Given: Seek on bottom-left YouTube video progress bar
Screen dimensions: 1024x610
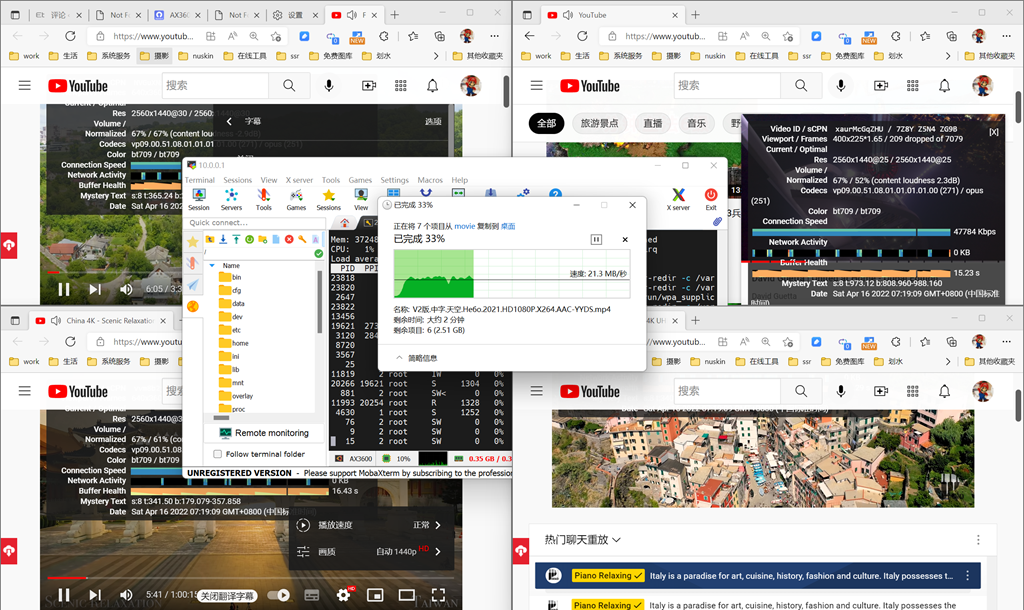Looking at the screenshot, I should click(251, 578).
